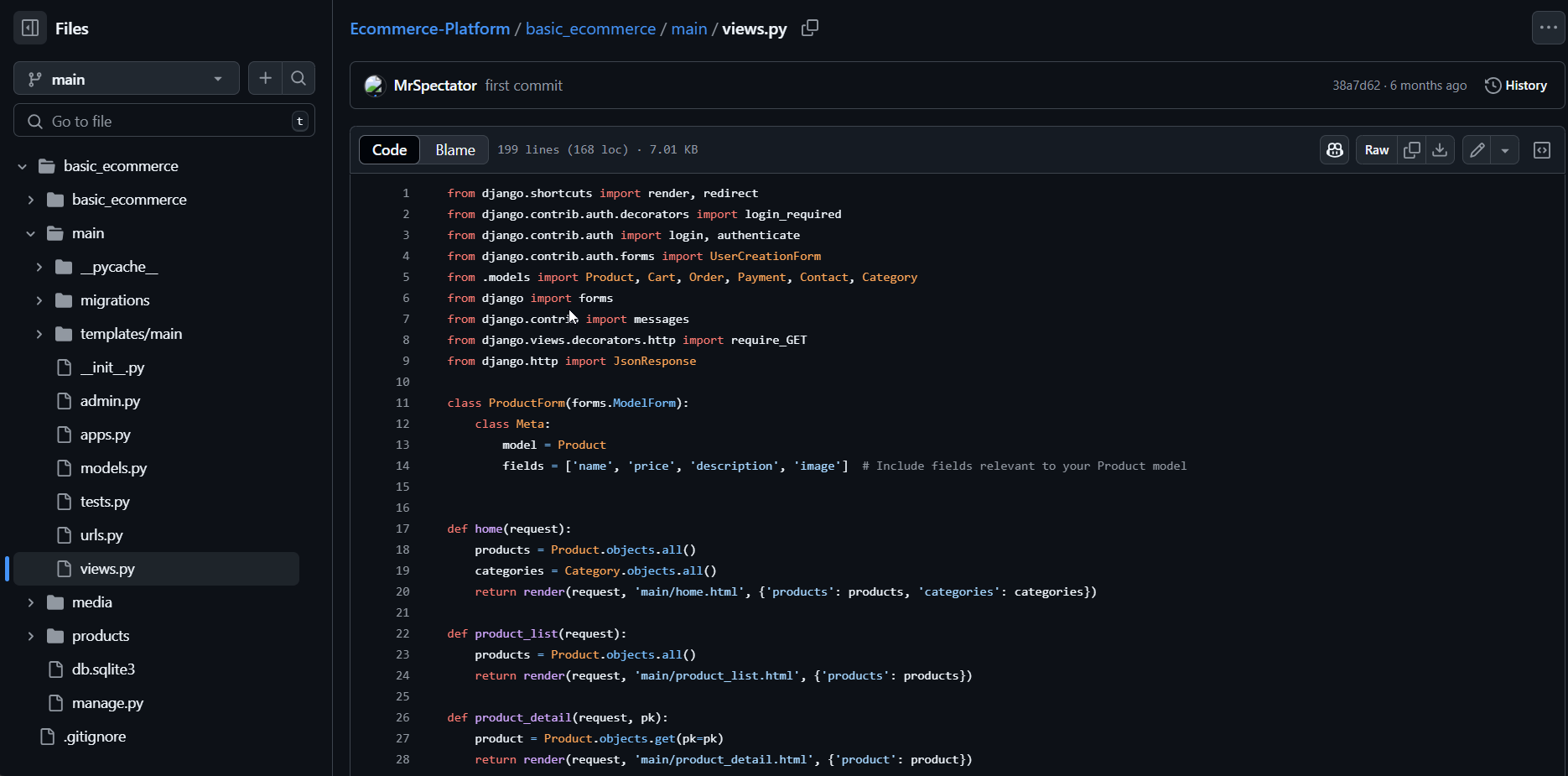Open the file search magnifier icon

coord(299,79)
